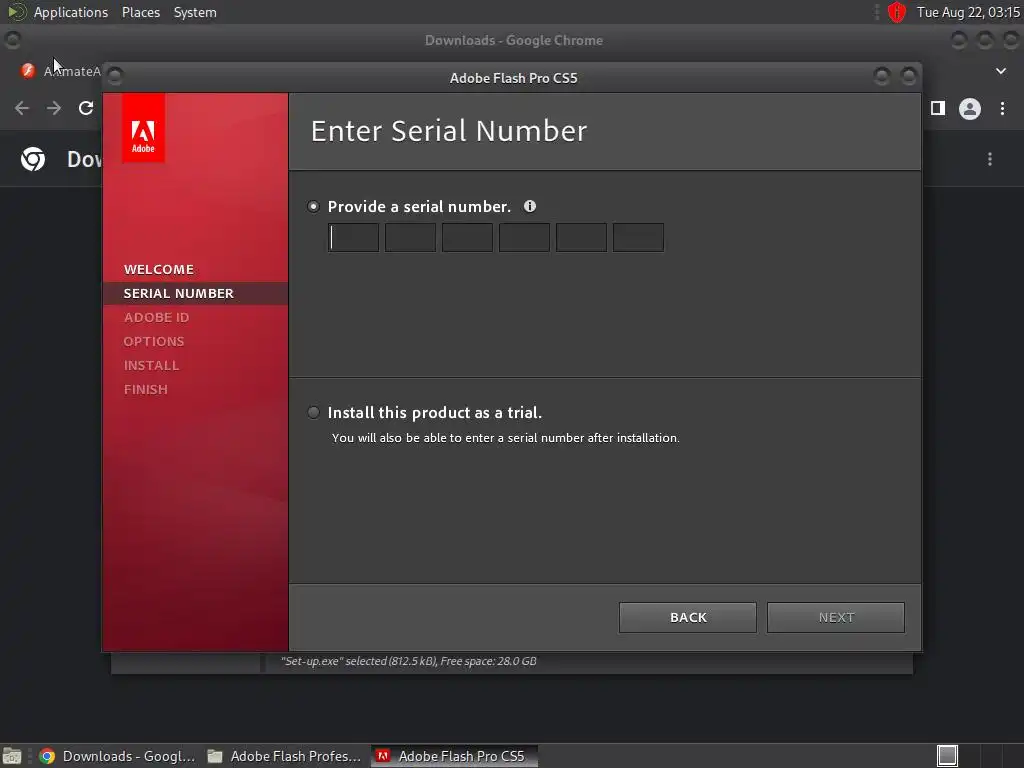Click the second serial number field

(x=410, y=238)
